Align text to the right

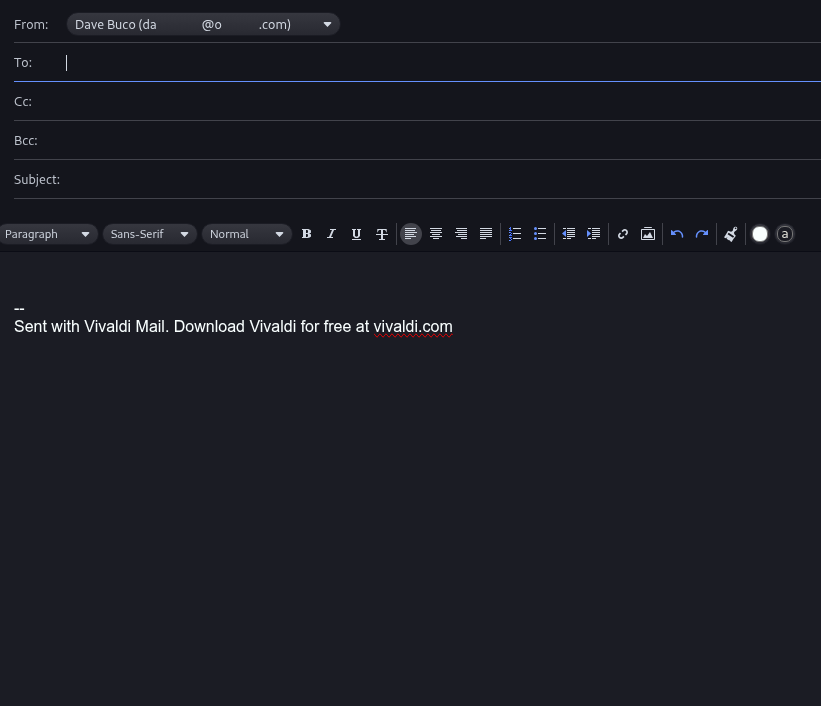click(x=461, y=234)
